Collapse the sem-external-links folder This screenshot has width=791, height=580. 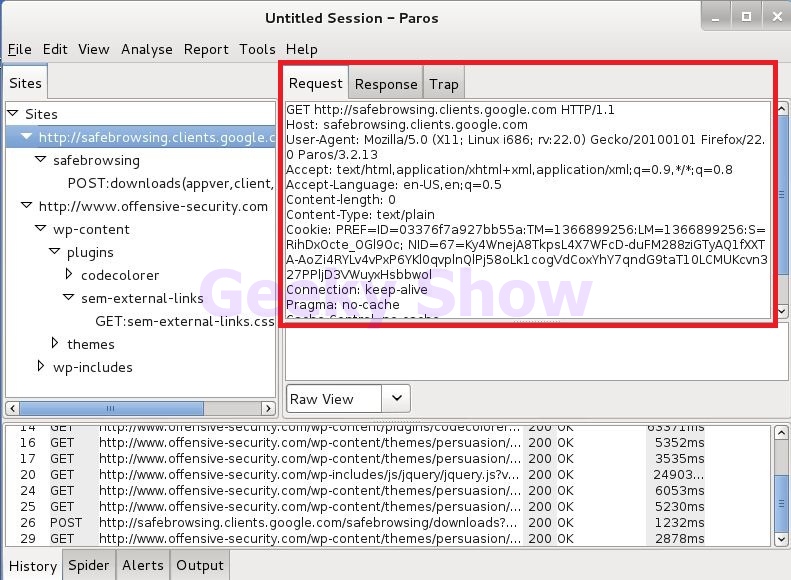tap(69, 297)
